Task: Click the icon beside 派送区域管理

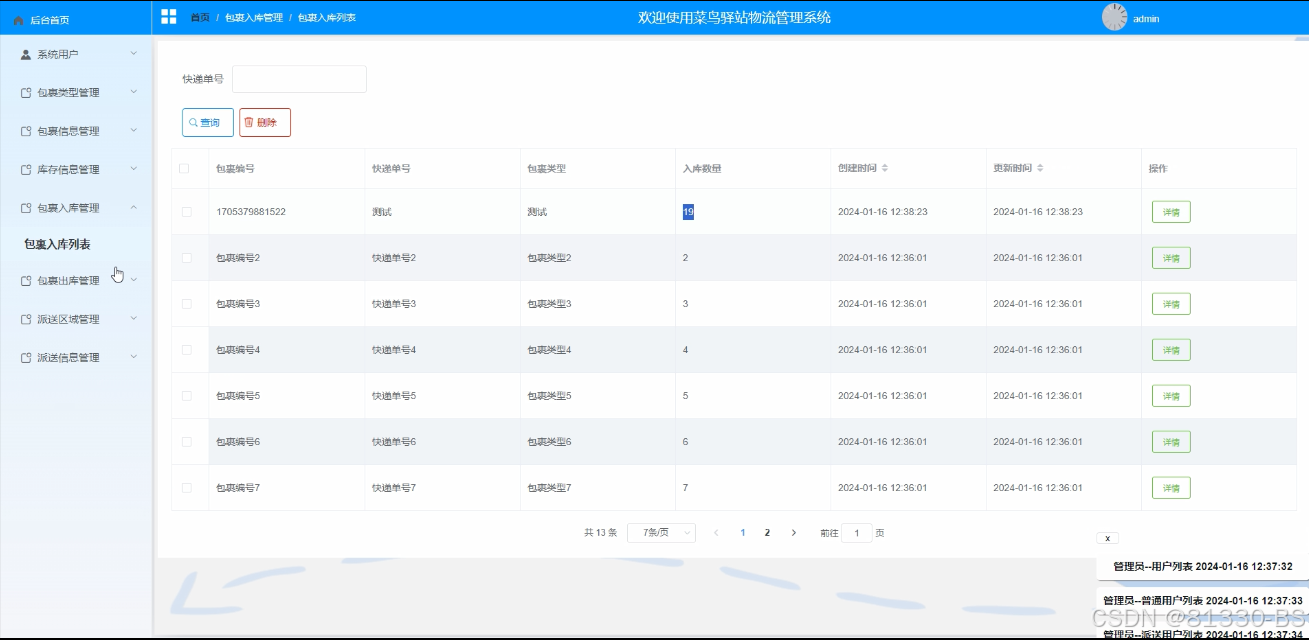Action: pyautogui.click(x=26, y=320)
